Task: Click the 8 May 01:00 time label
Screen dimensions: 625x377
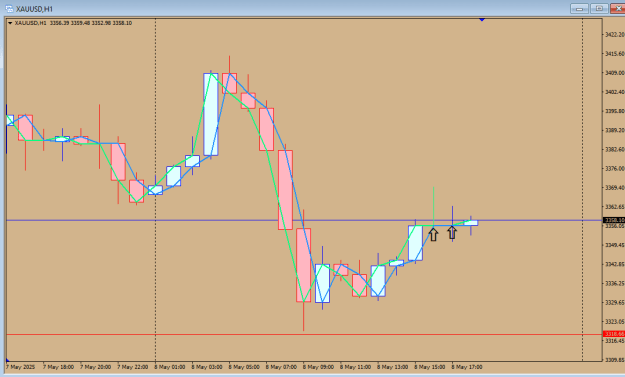Action: 170,367
